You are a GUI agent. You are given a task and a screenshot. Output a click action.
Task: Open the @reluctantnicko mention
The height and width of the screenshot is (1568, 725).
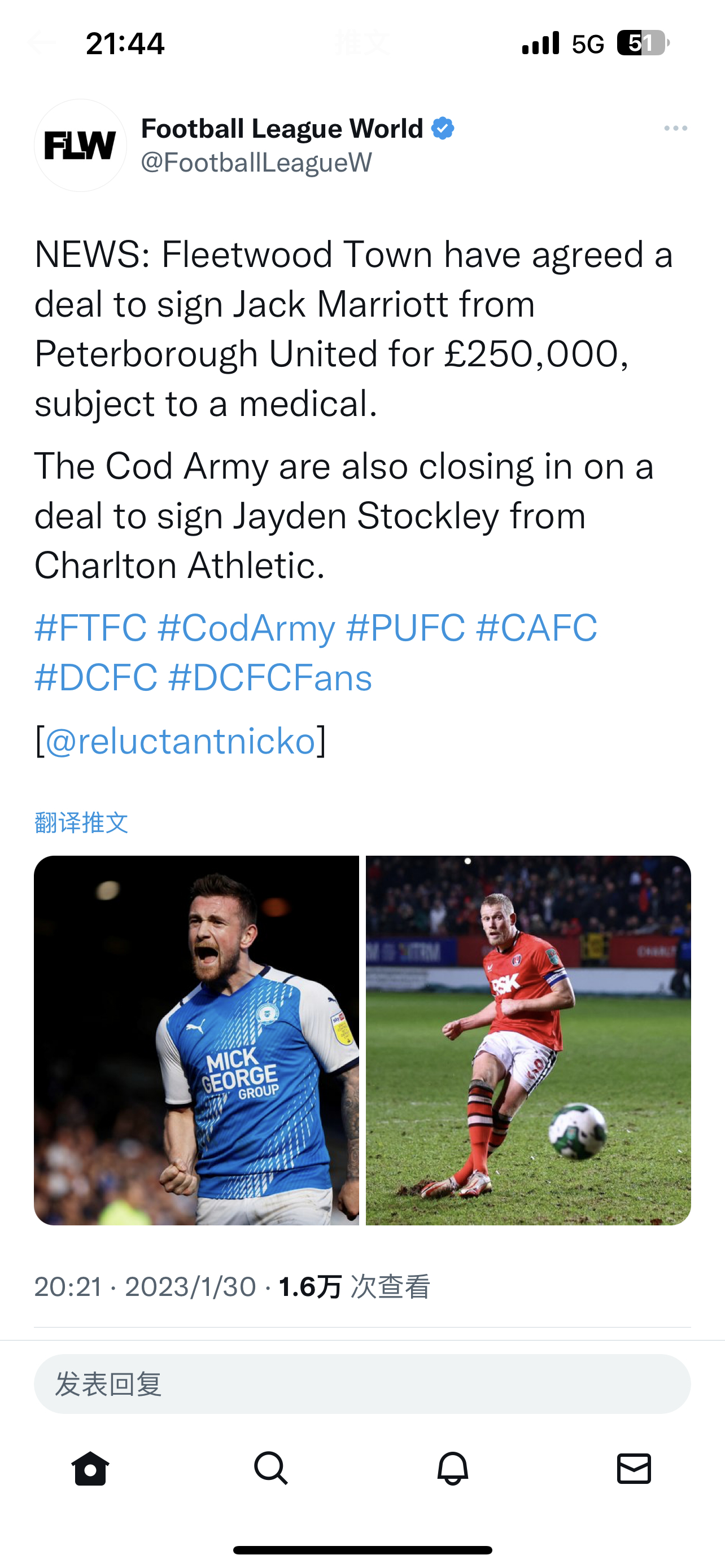point(181,741)
